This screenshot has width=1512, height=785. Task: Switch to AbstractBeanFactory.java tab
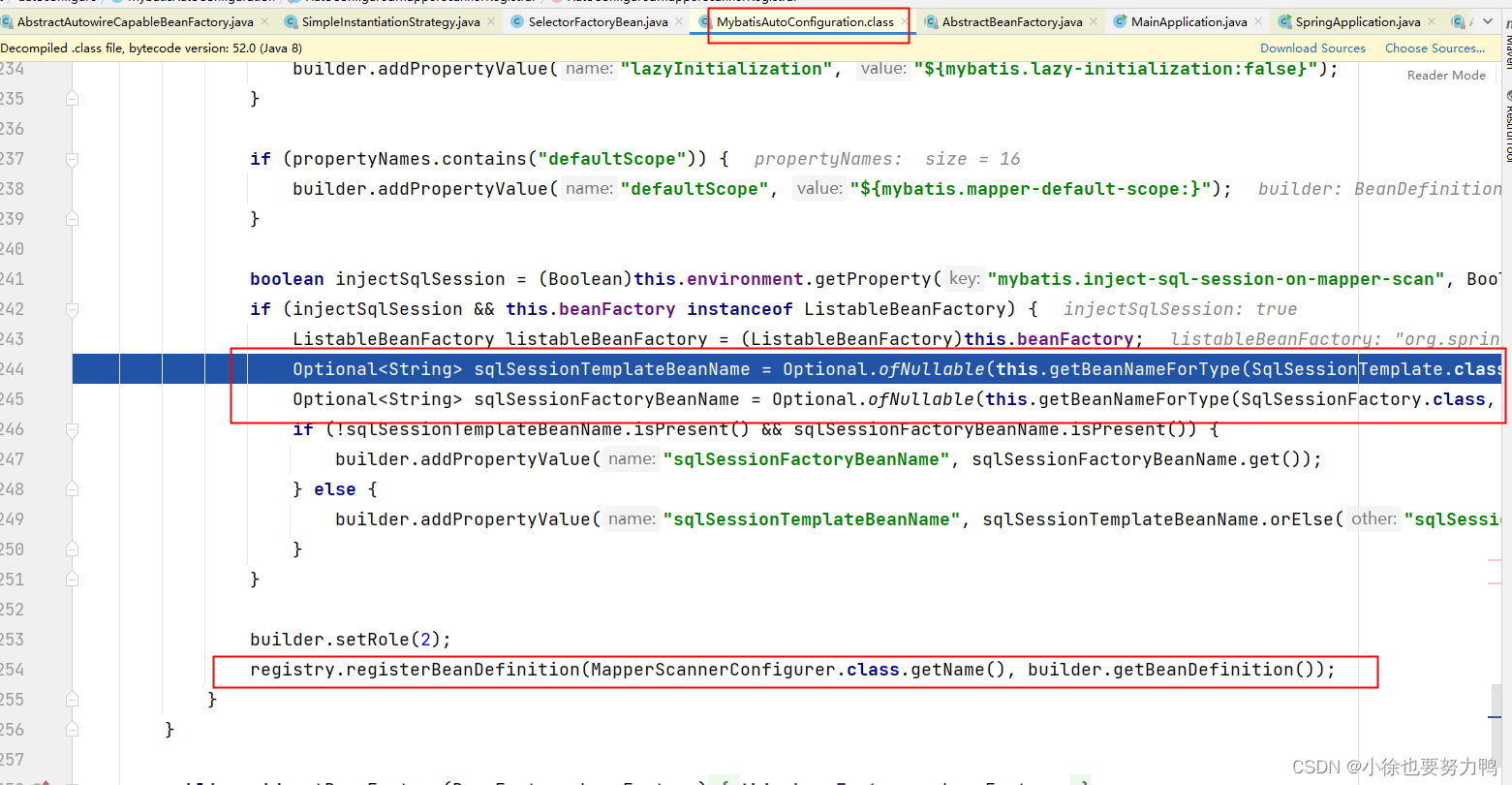[1012, 21]
